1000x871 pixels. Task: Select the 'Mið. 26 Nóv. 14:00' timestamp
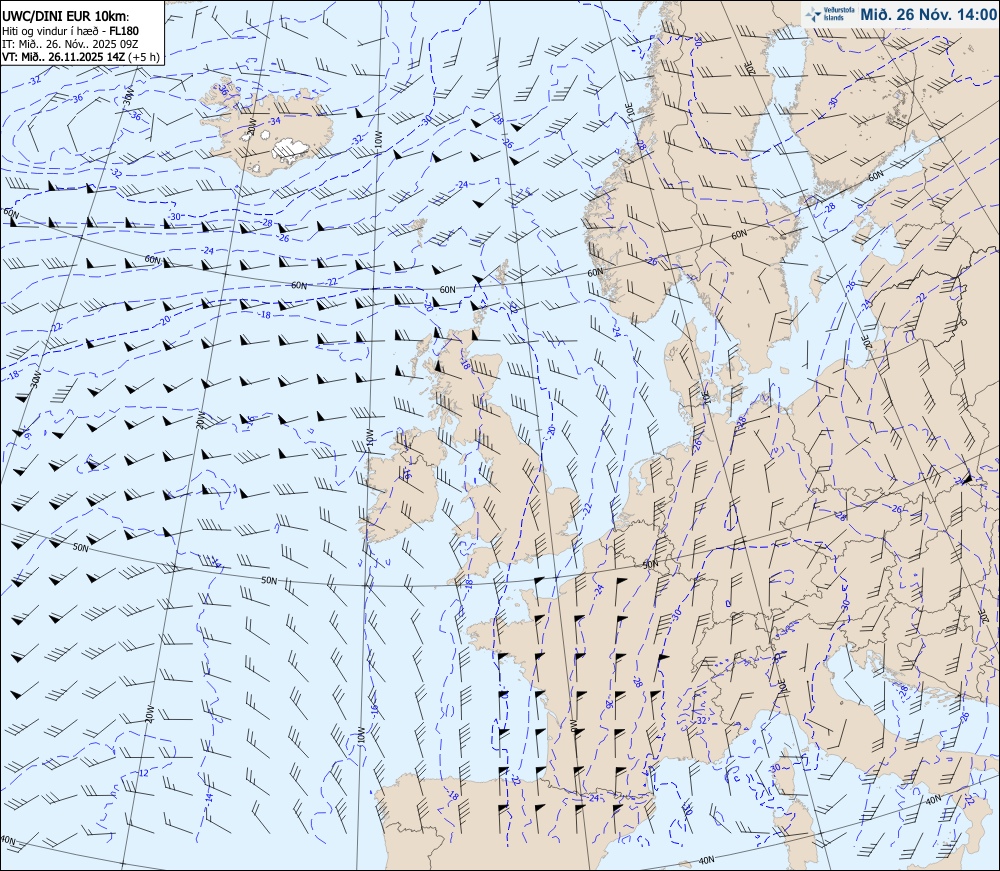(x=928, y=14)
